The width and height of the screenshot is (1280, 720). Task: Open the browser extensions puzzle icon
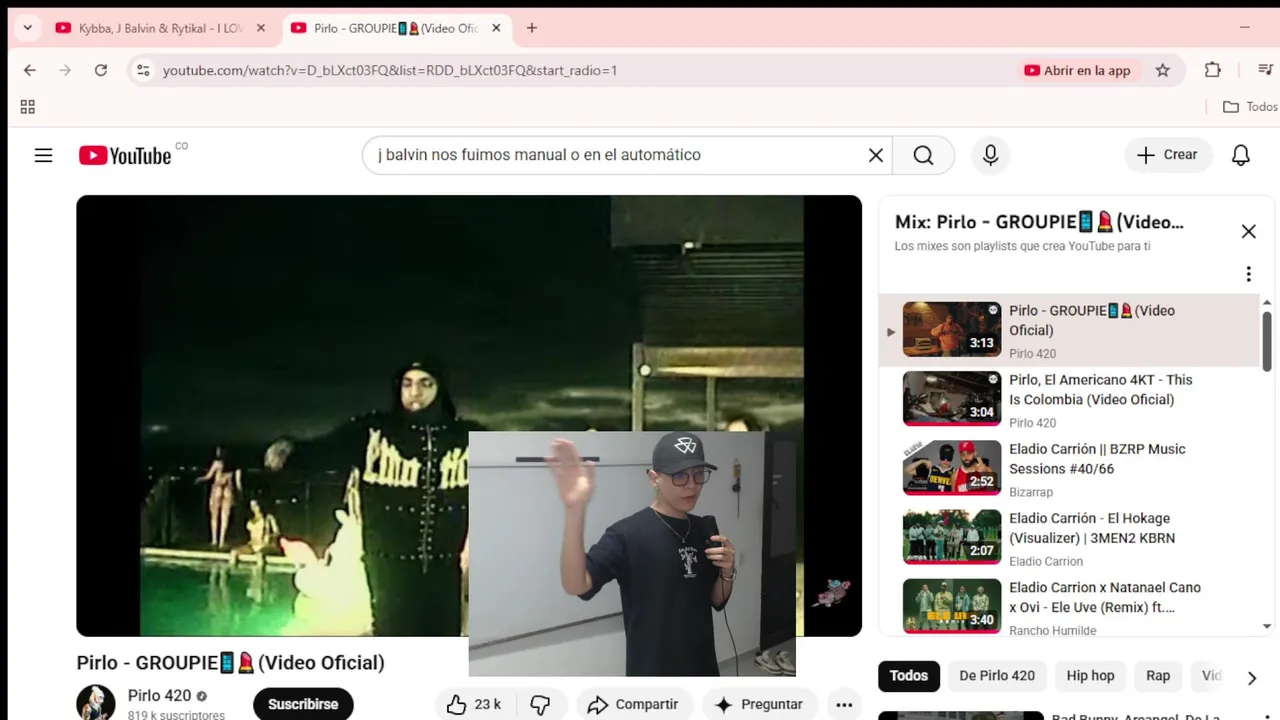[1213, 70]
